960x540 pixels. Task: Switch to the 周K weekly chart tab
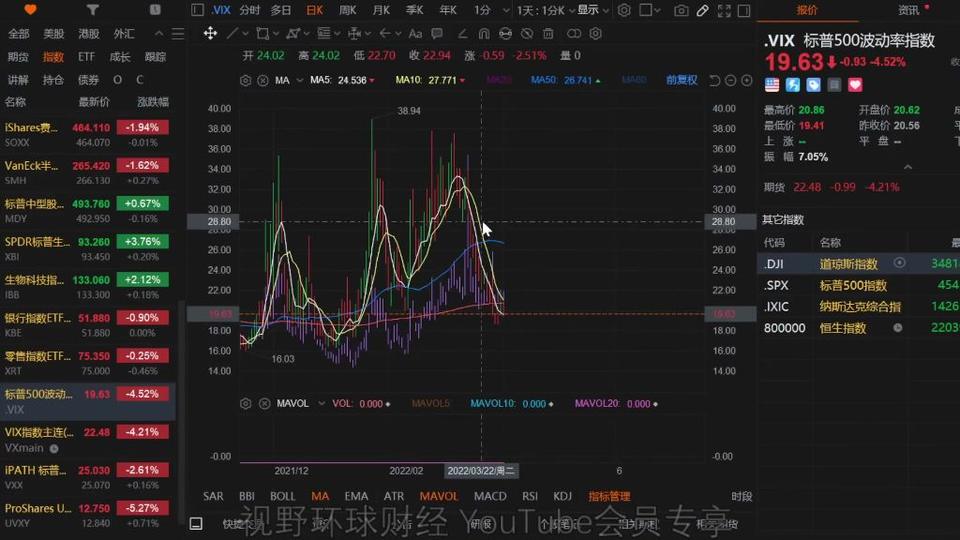[x=348, y=10]
